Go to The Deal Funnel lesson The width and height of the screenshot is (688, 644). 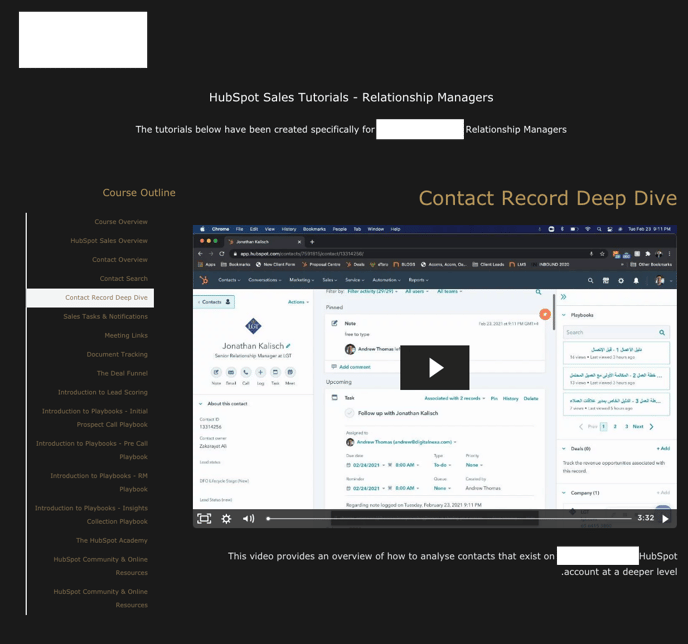[122, 374]
